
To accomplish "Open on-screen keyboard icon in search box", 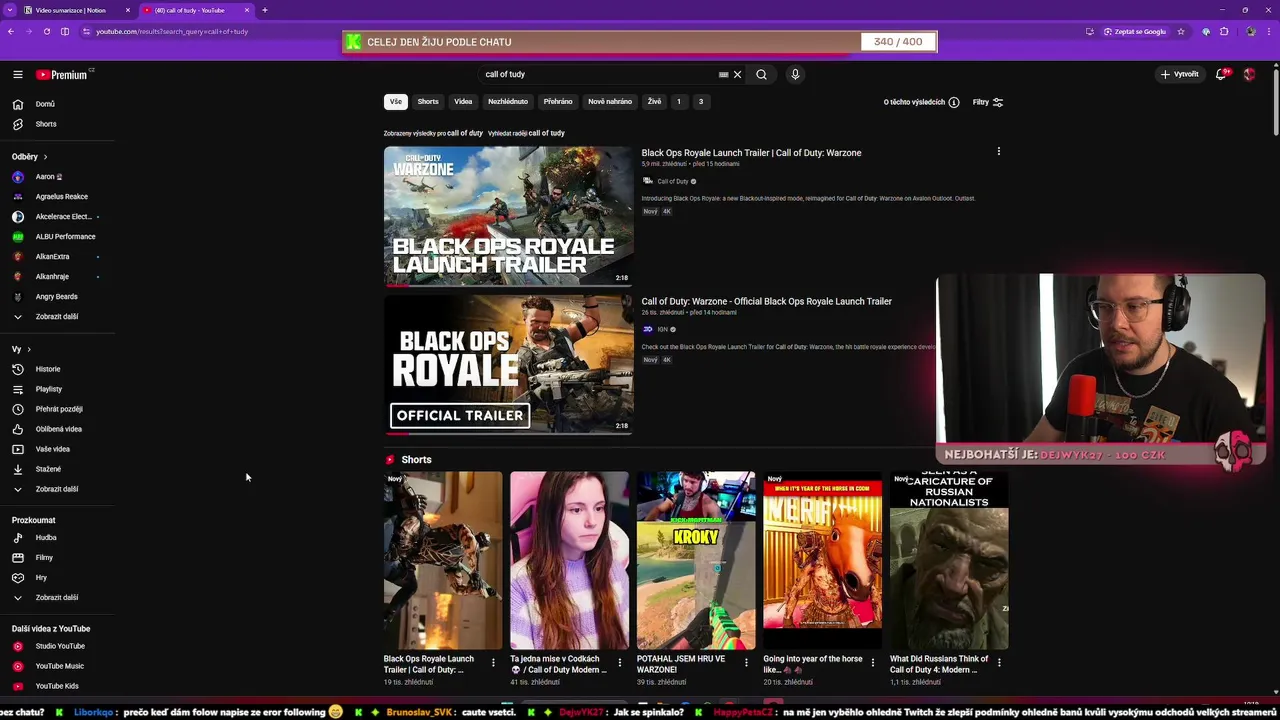I will (723, 74).
